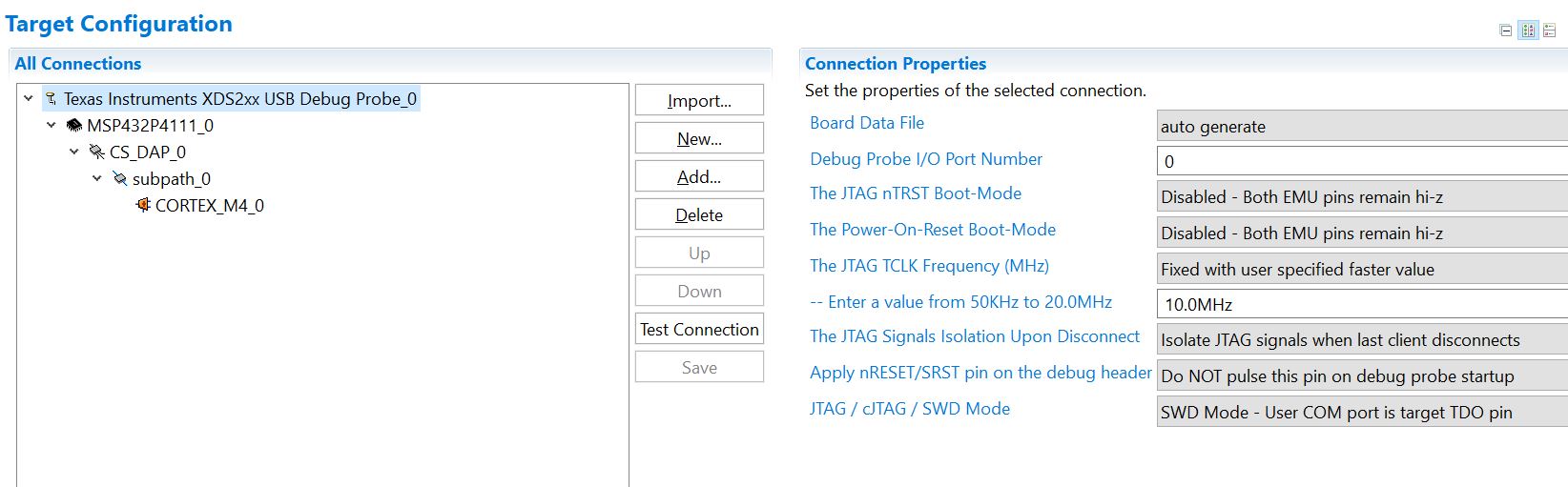Collapse the Texas Instruments XDS2xx Debug Probe node

click(29, 98)
